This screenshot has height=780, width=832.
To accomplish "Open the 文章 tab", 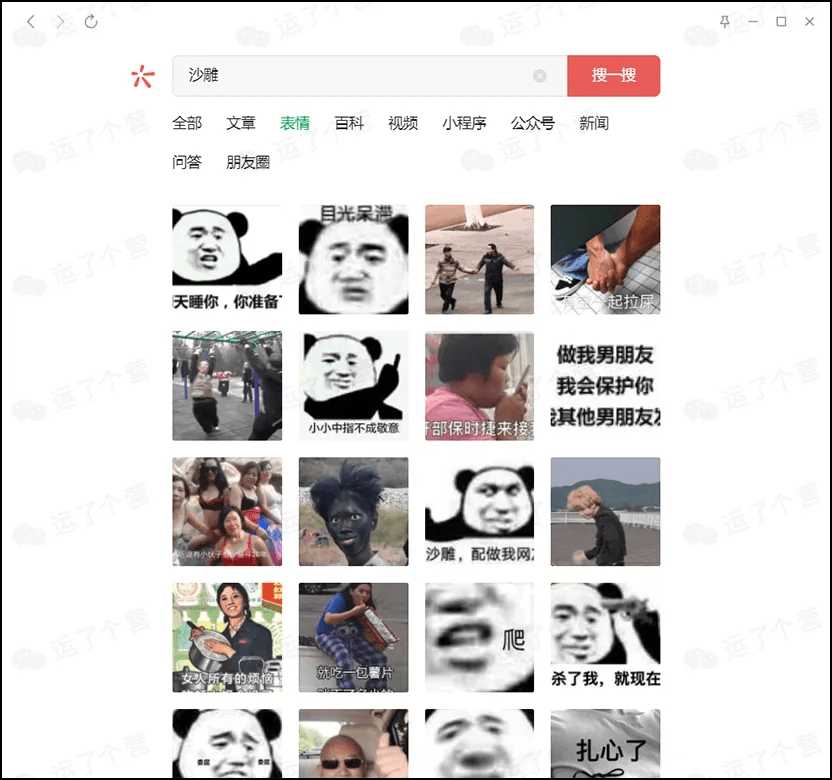I will coord(241,123).
